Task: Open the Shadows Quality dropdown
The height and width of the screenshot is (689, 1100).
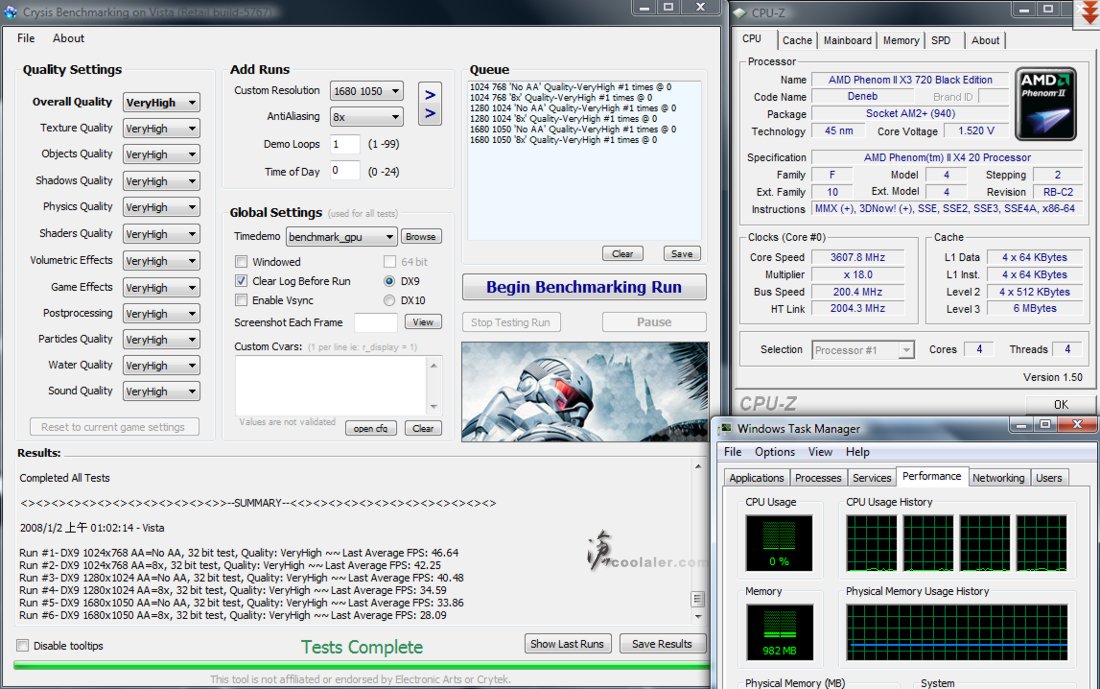Action: click(x=161, y=181)
